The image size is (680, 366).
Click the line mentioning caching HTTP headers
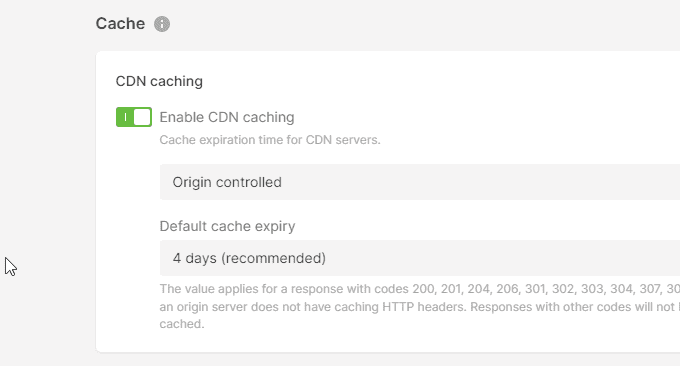[420, 307]
